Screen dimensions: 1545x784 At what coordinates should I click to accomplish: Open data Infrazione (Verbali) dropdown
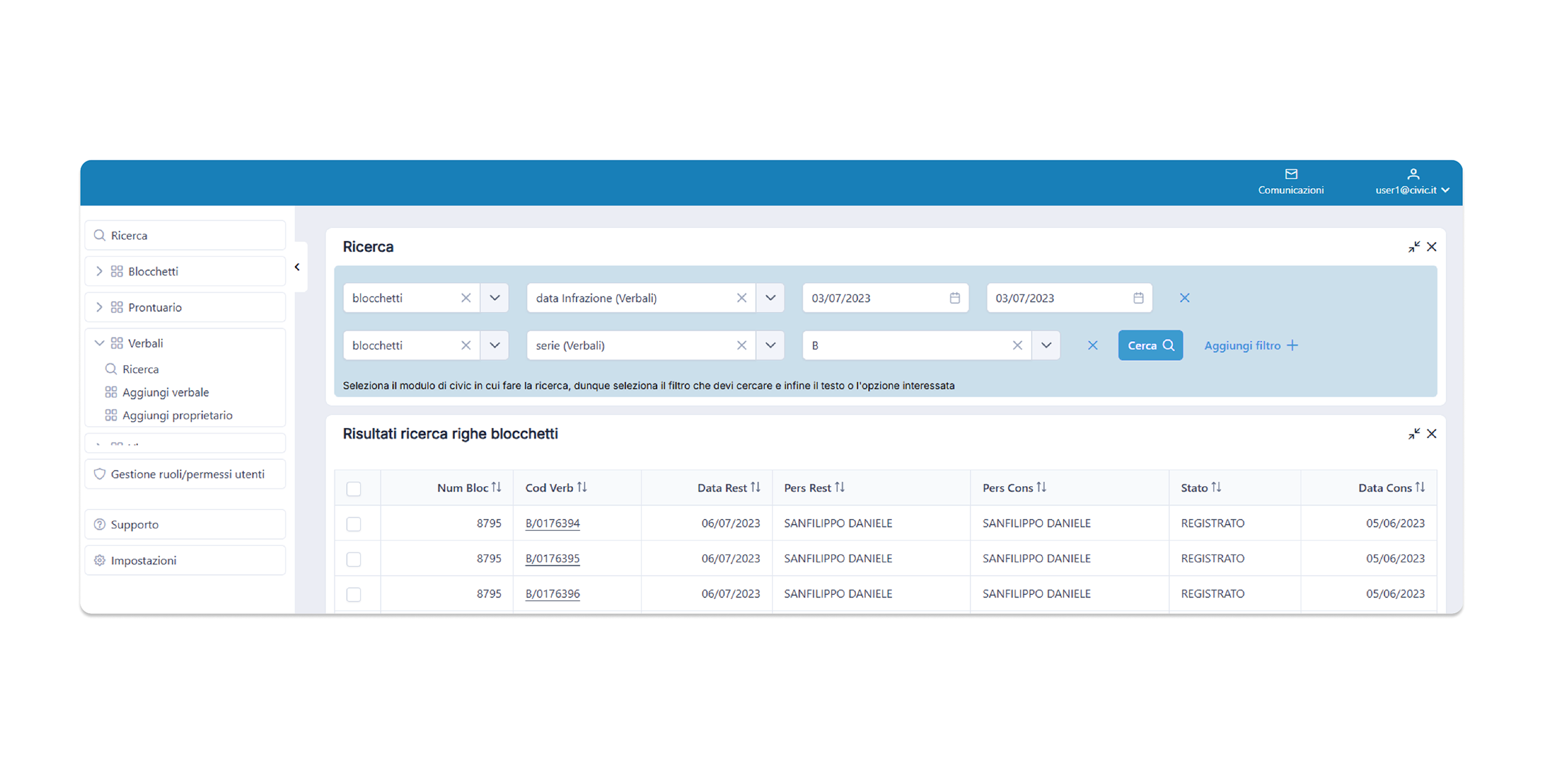coord(770,298)
